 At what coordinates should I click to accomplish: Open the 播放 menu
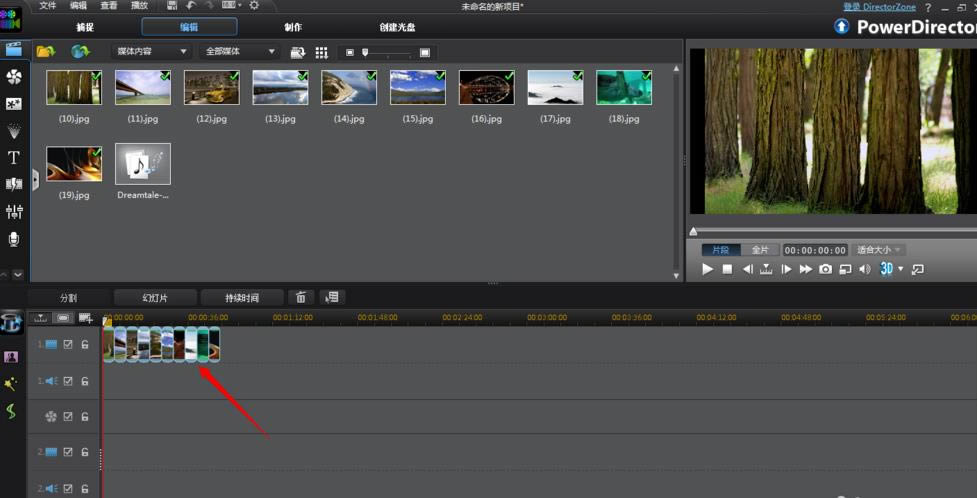click(140, 6)
